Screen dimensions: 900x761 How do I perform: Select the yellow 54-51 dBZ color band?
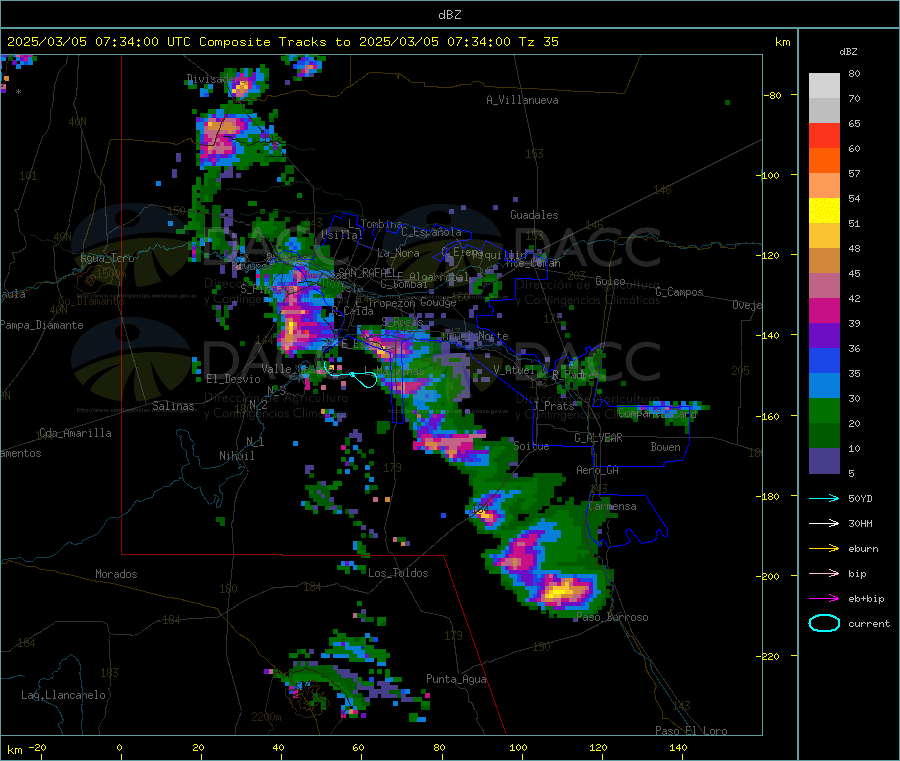click(x=824, y=211)
